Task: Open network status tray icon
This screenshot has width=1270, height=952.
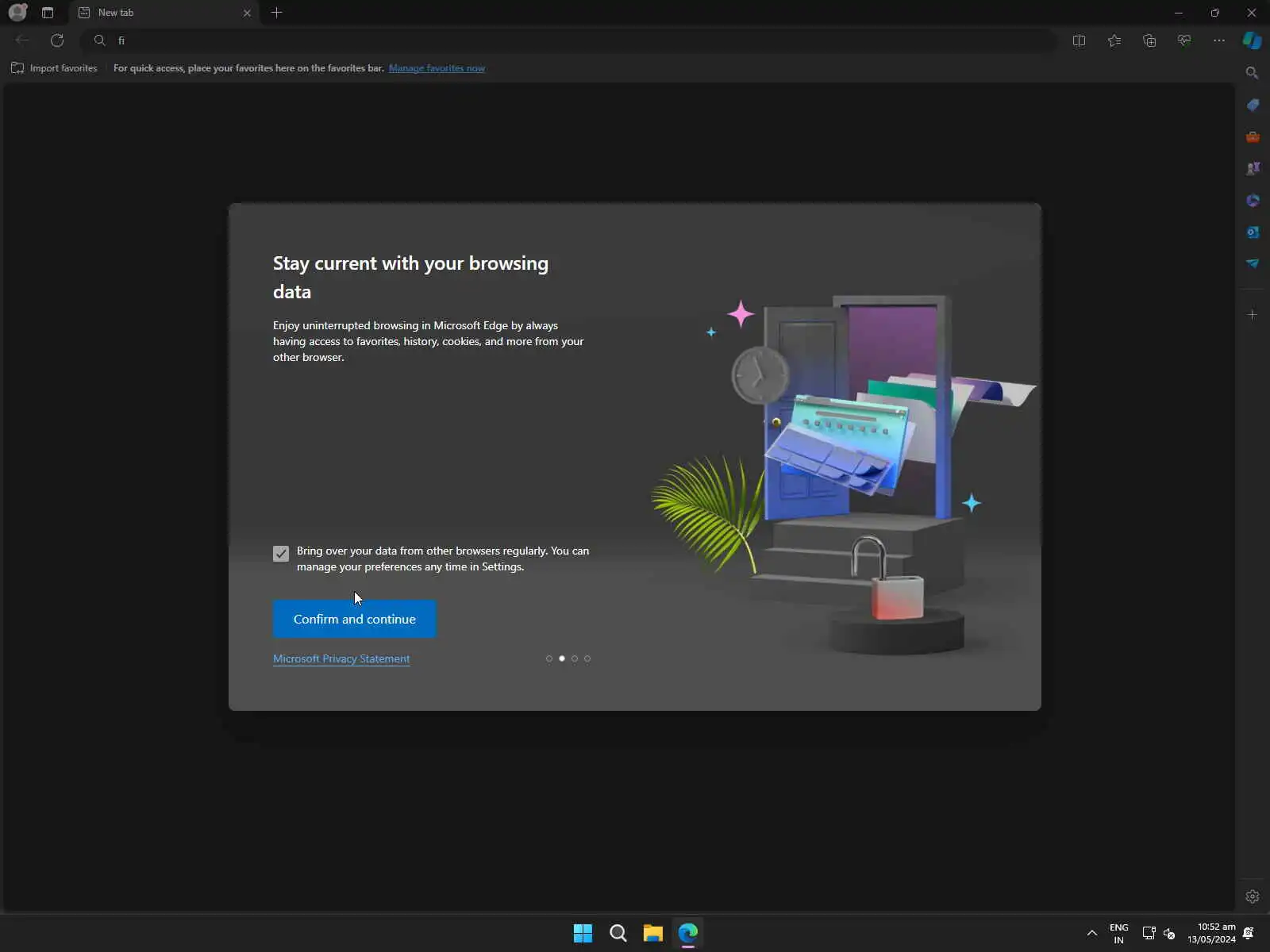Action: pyautogui.click(x=1149, y=933)
